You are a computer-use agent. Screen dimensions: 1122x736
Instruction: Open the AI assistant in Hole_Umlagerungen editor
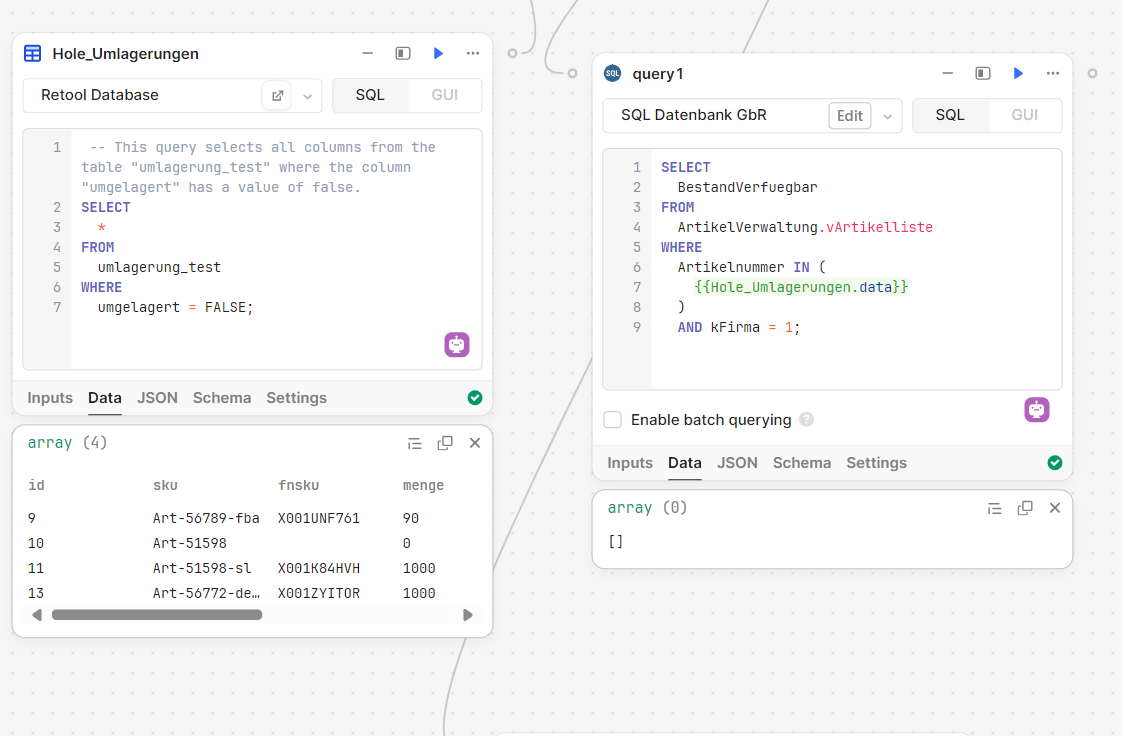457,344
